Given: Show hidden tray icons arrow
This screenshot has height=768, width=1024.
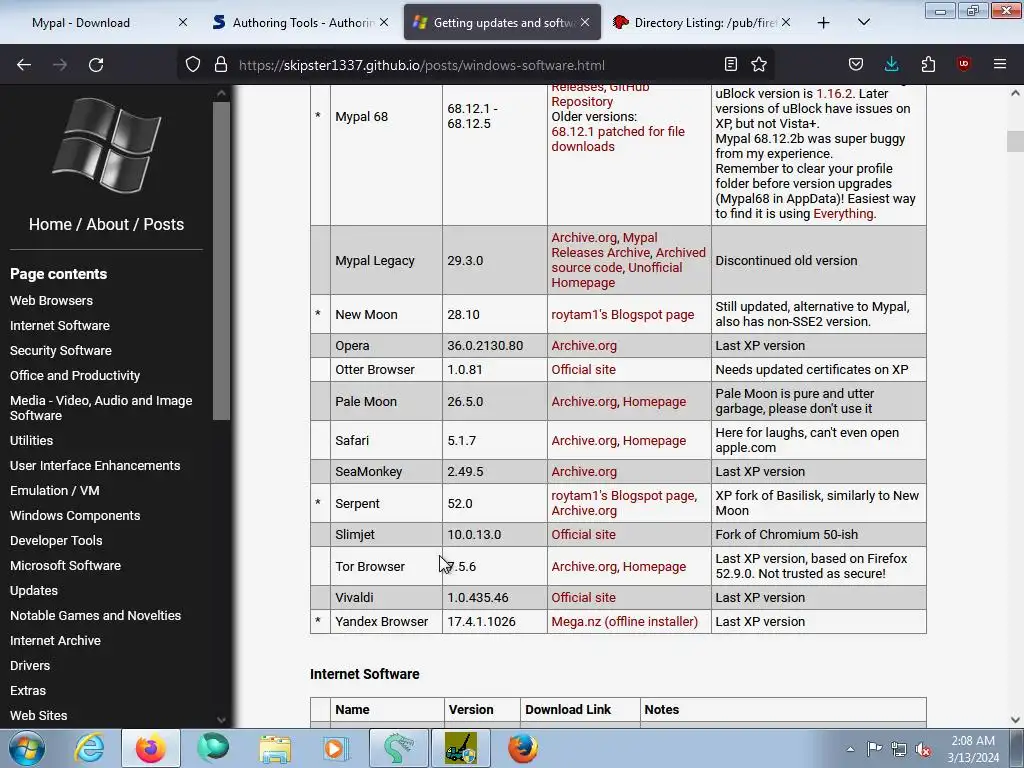Looking at the screenshot, I should (x=850, y=749).
